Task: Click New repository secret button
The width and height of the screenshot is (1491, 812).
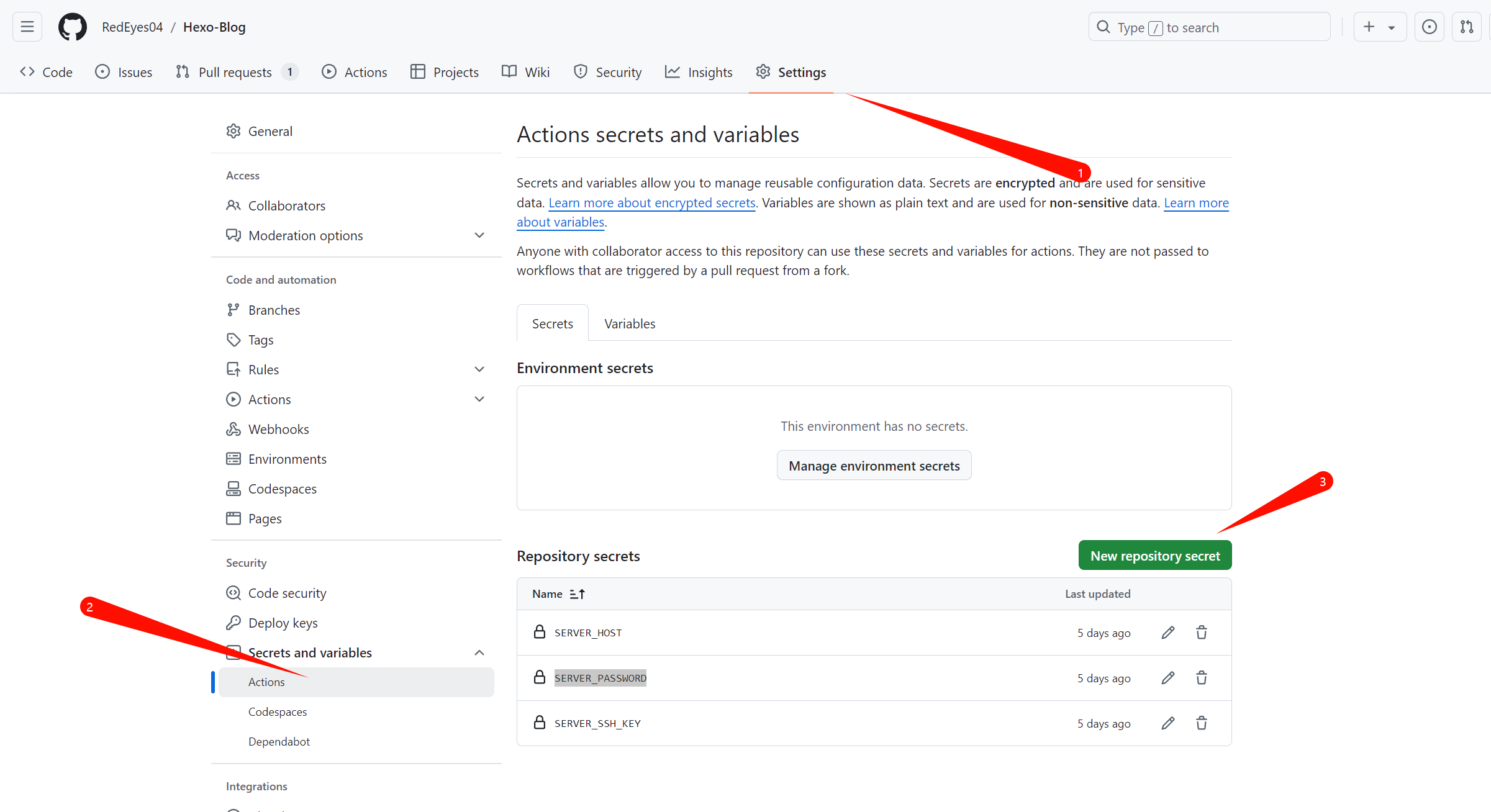Action: pos(1155,556)
